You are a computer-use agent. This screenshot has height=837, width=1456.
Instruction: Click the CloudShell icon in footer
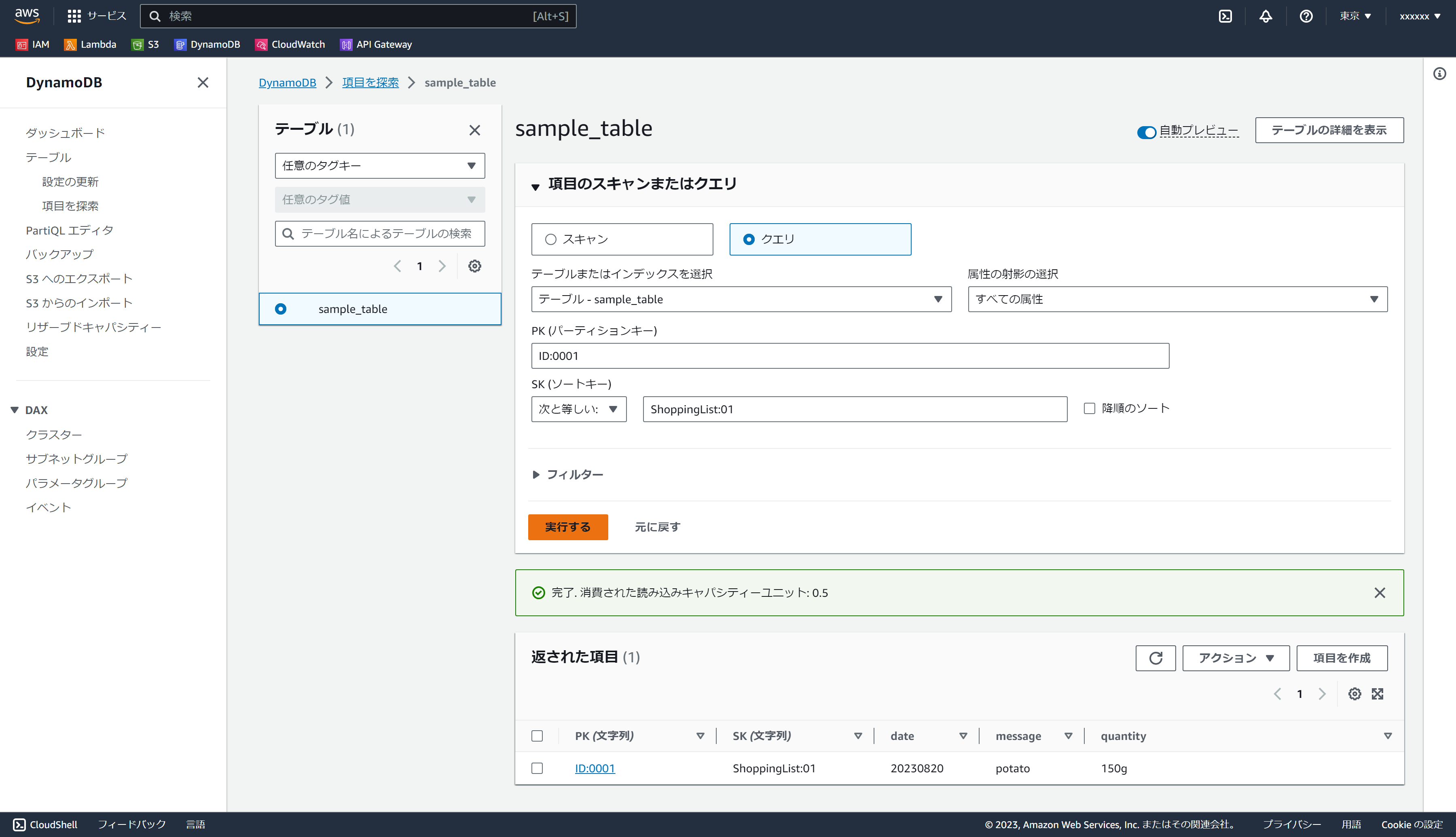19,824
